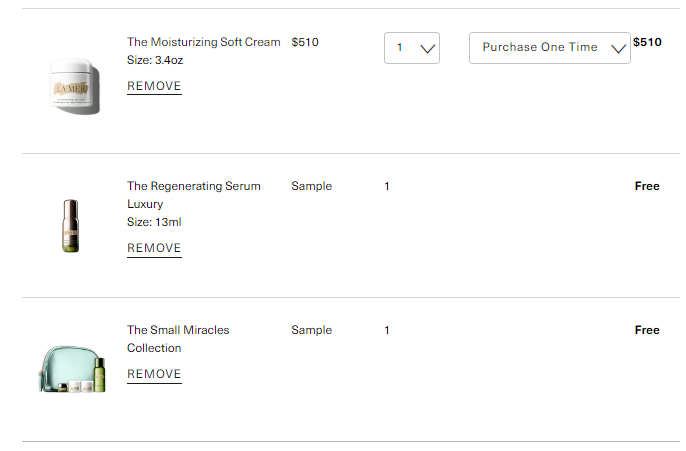Screen dimensions: 686x451
Task: Open The Regenerating Serum Luxury product name
Action: point(193,195)
